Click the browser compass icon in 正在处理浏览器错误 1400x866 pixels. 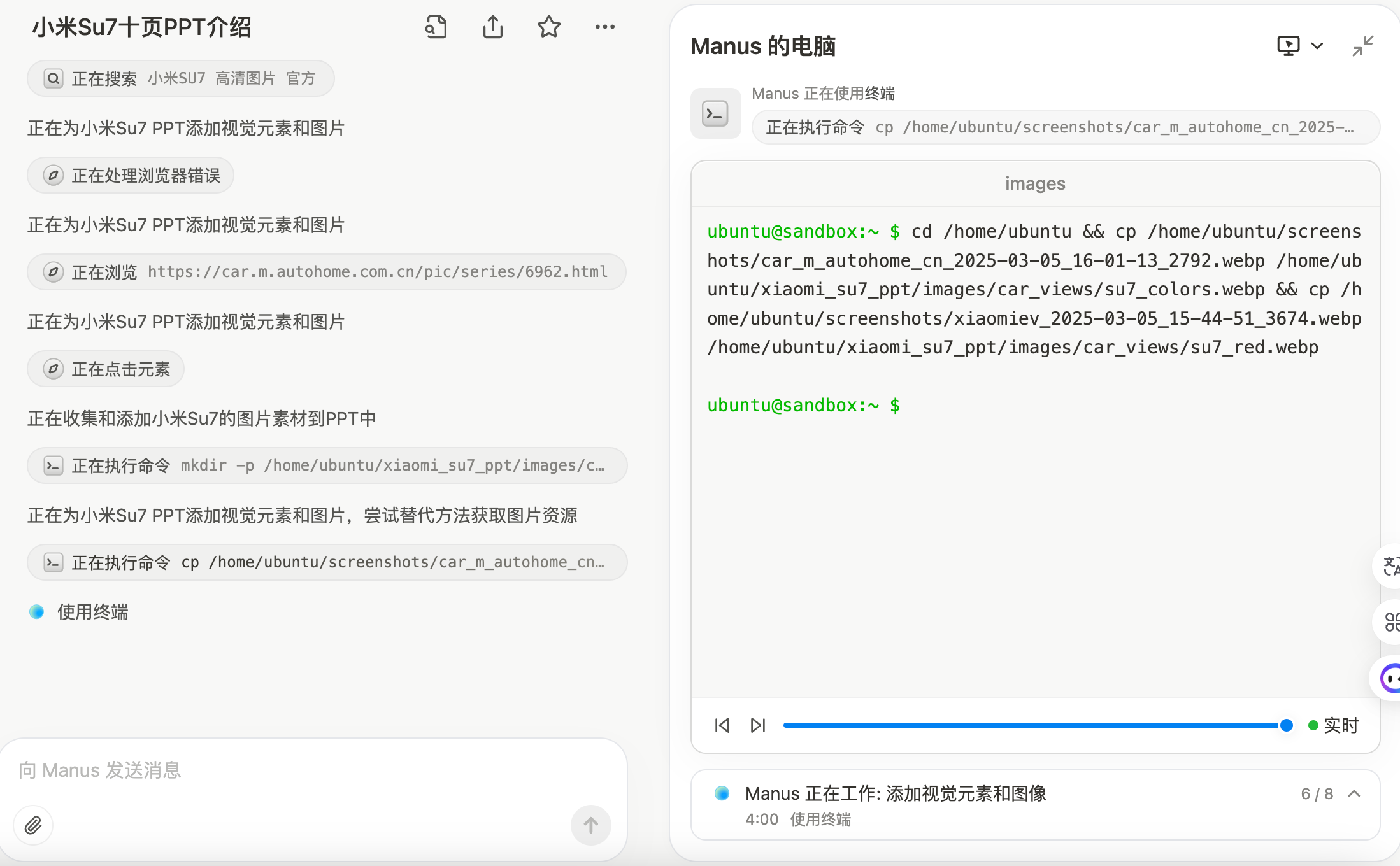click(x=54, y=175)
